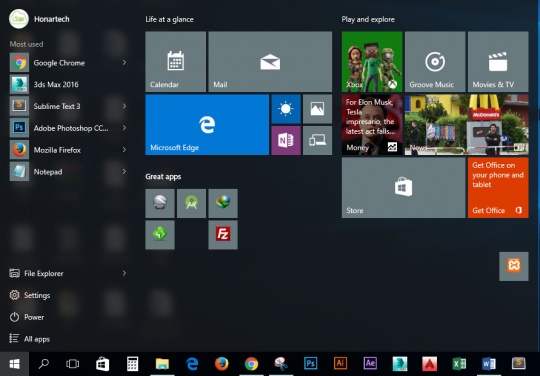Open the Mail tile

[x=270, y=62]
